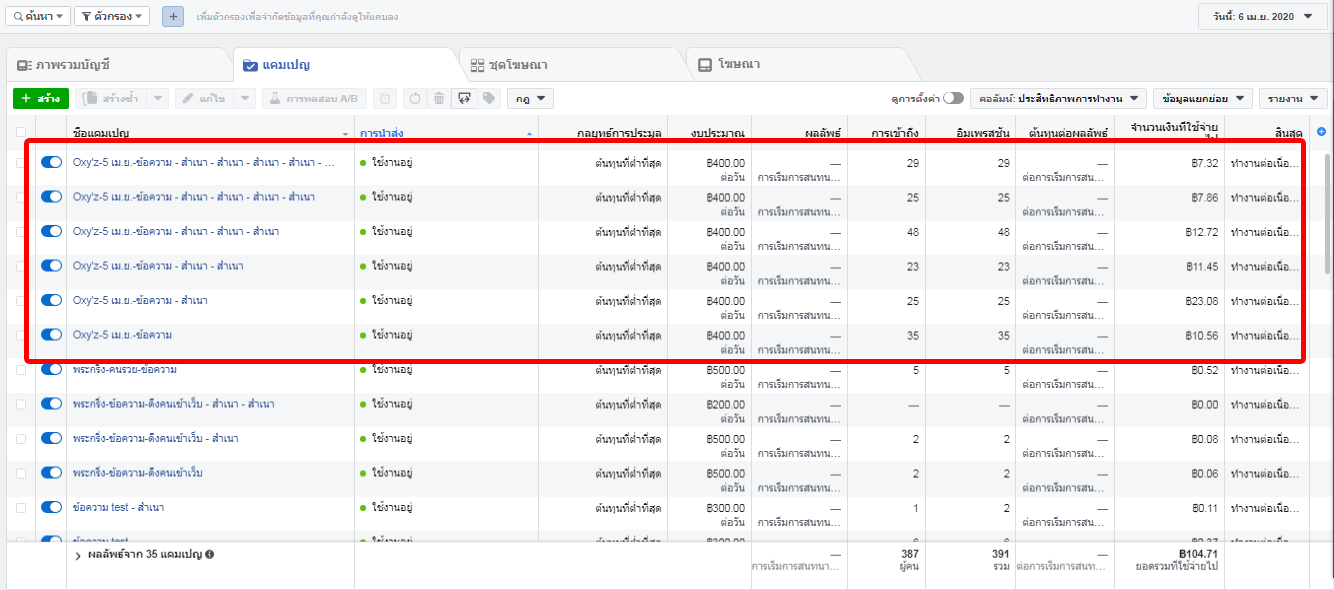Click the blue plus add-column icon
The image size is (1334, 590).
pos(1322,132)
